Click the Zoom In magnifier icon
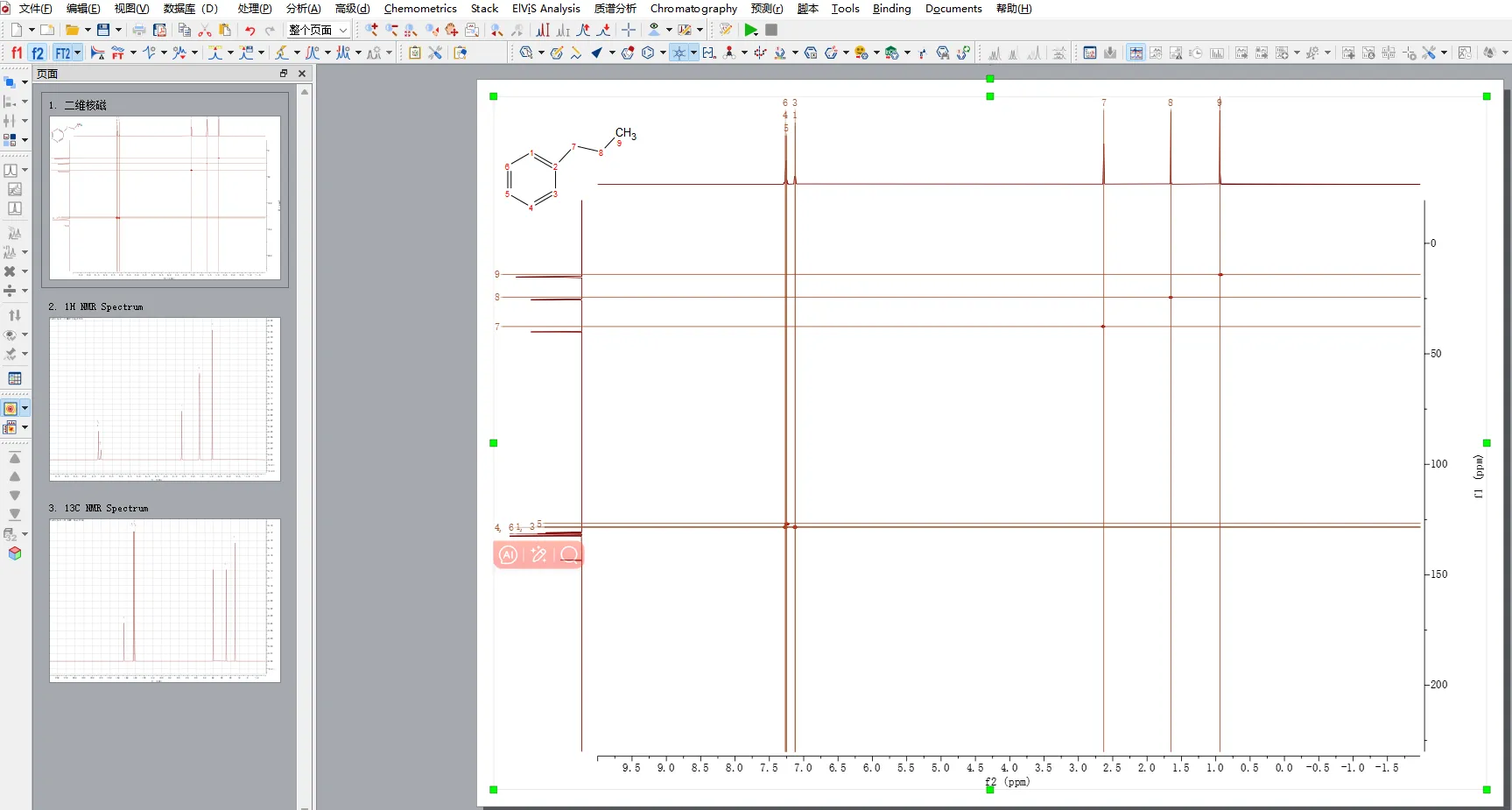1512x810 pixels. 371,30
